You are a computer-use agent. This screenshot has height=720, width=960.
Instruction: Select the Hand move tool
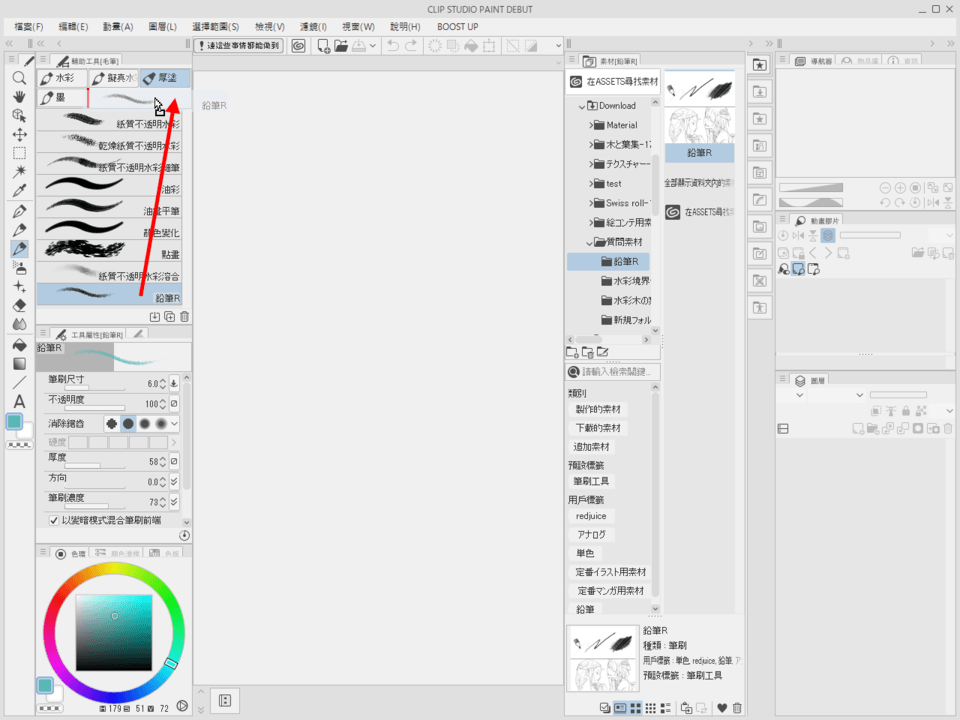19,97
